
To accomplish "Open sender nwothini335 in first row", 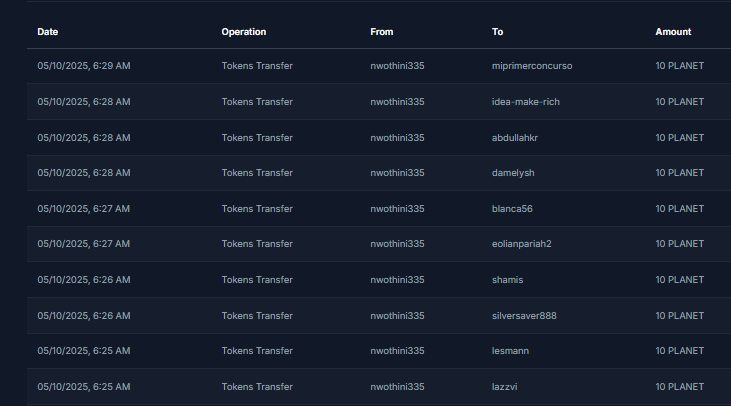I will [x=397, y=66].
